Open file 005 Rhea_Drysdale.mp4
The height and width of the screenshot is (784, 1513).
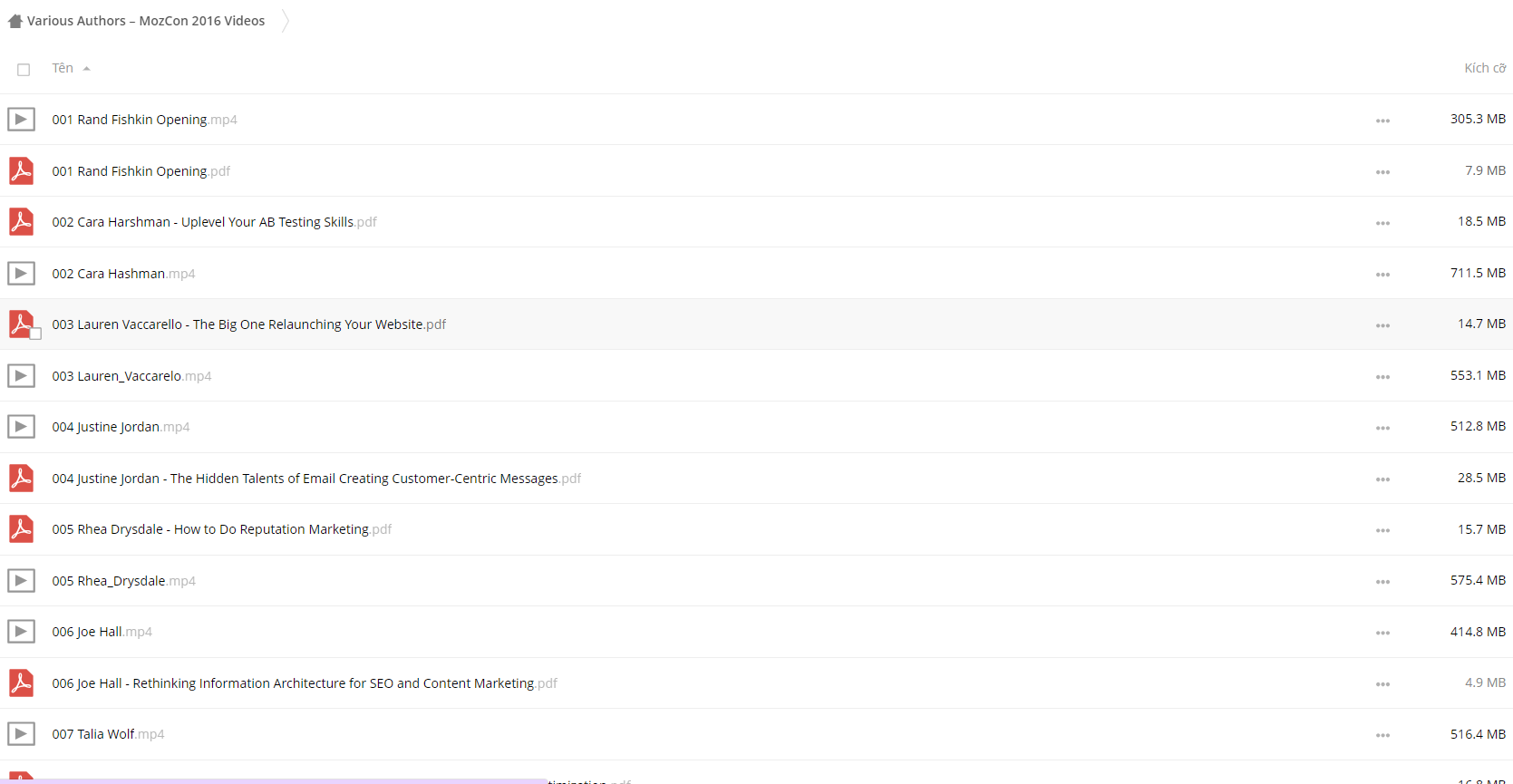pyautogui.click(x=123, y=581)
